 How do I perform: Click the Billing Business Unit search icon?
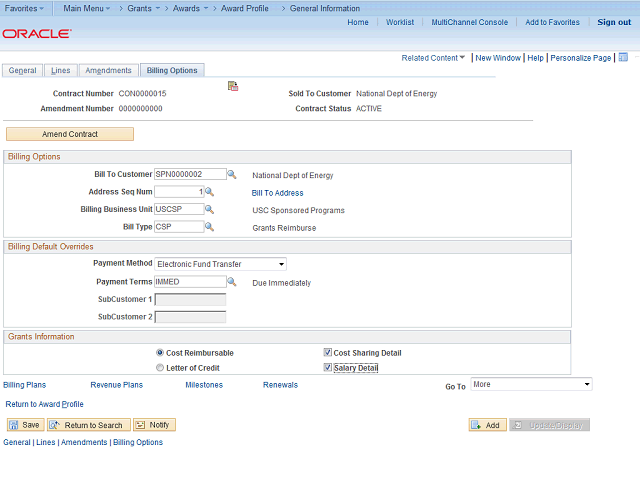[209, 209]
